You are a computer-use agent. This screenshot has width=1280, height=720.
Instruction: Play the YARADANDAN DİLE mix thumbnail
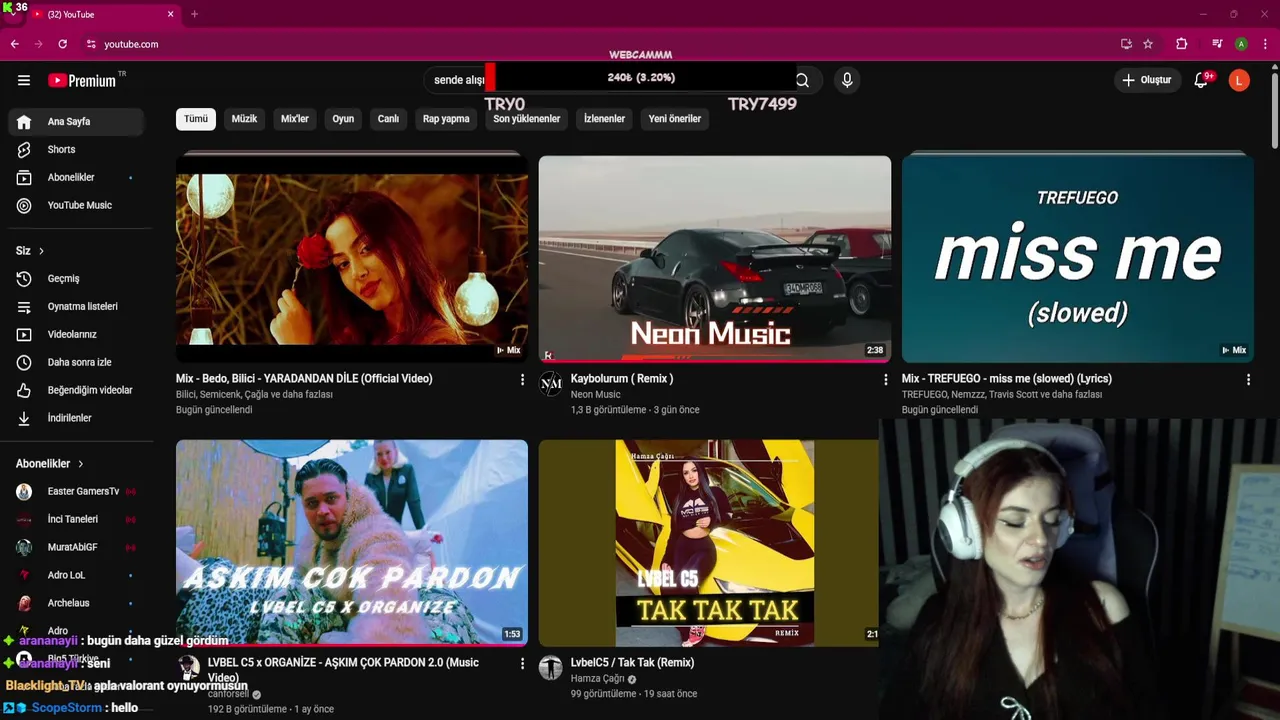coord(352,259)
